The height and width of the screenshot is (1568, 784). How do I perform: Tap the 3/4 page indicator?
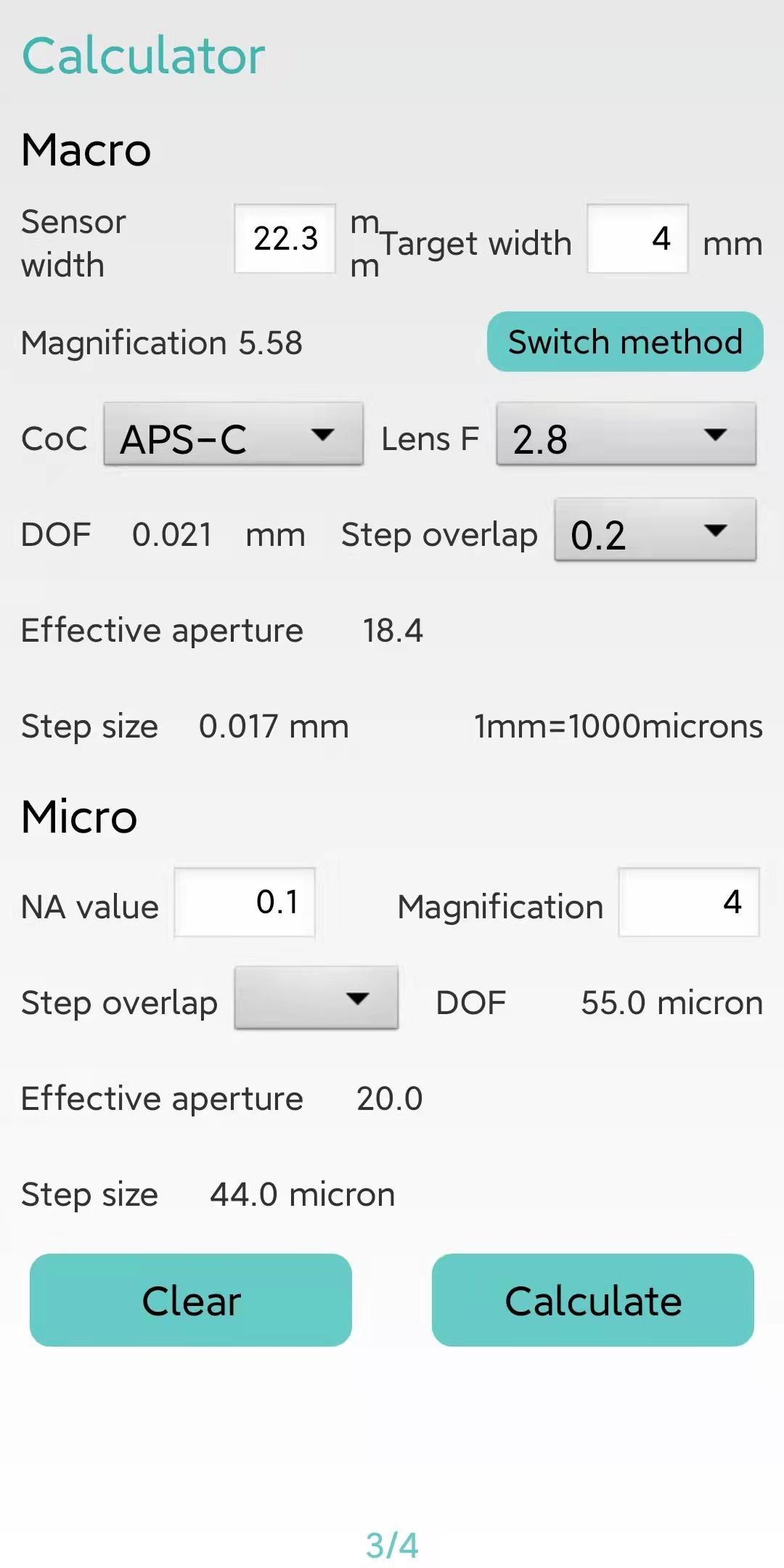392,1545
